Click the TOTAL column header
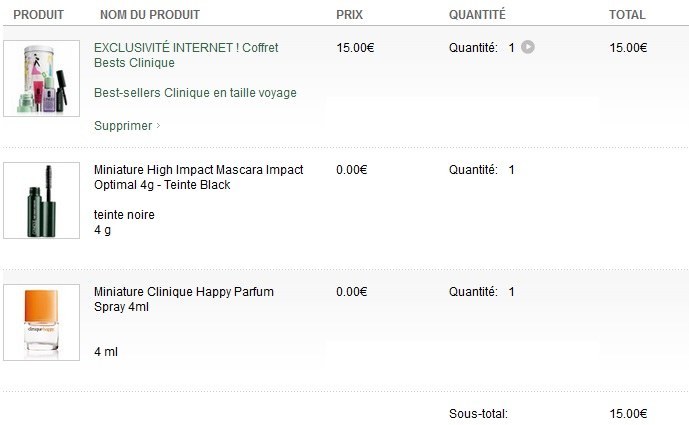The height and width of the screenshot is (425, 689). pos(627,15)
